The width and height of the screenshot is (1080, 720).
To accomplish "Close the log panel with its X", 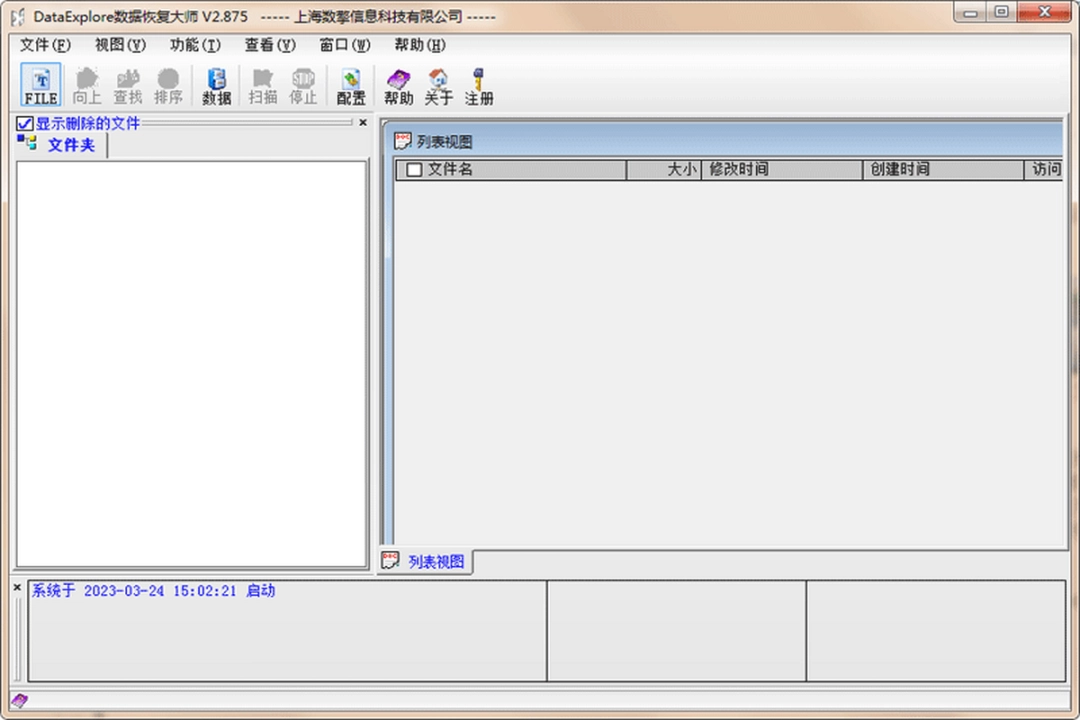I will (17, 587).
